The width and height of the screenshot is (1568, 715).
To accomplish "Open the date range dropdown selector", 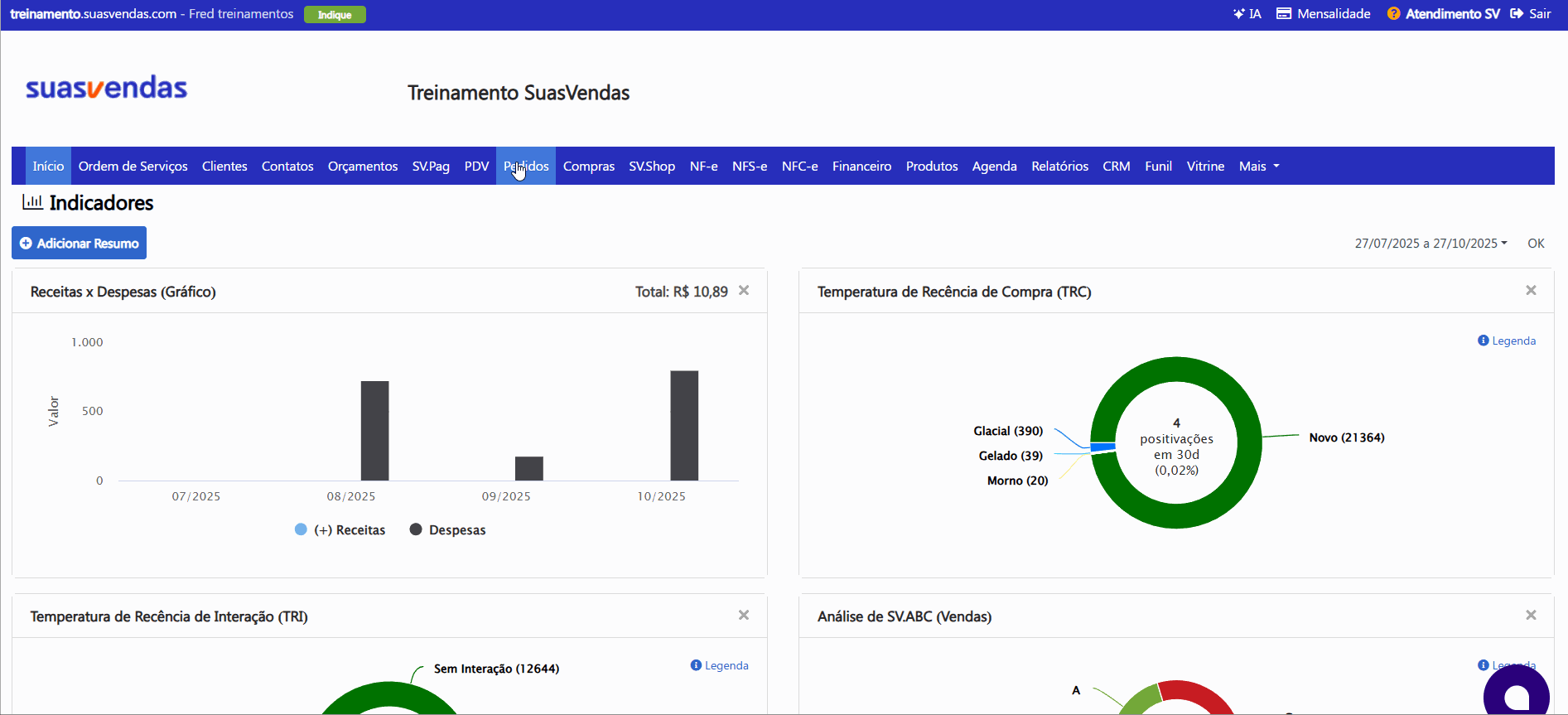I will click(x=1430, y=243).
